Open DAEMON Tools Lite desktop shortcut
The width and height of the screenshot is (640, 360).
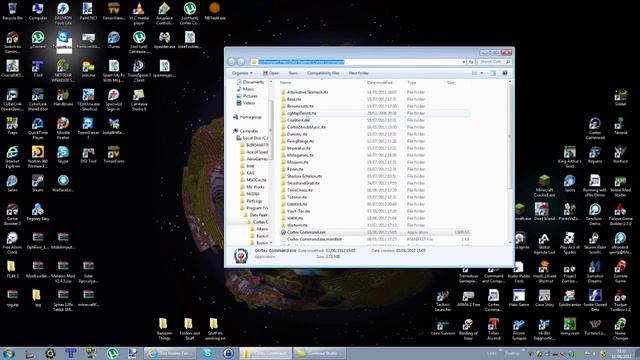pyautogui.click(x=63, y=13)
